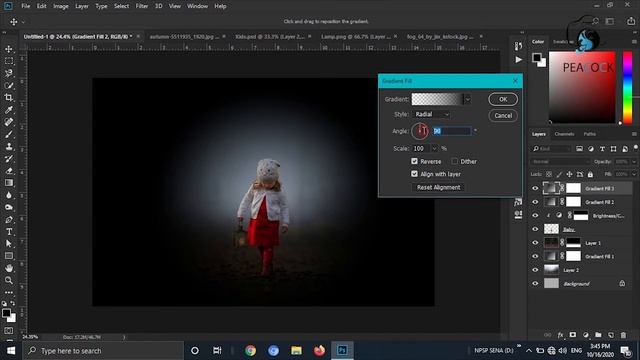This screenshot has width=640, height=360.
Task: Select the Move tool in the toolbar
Action: [9, 49]
